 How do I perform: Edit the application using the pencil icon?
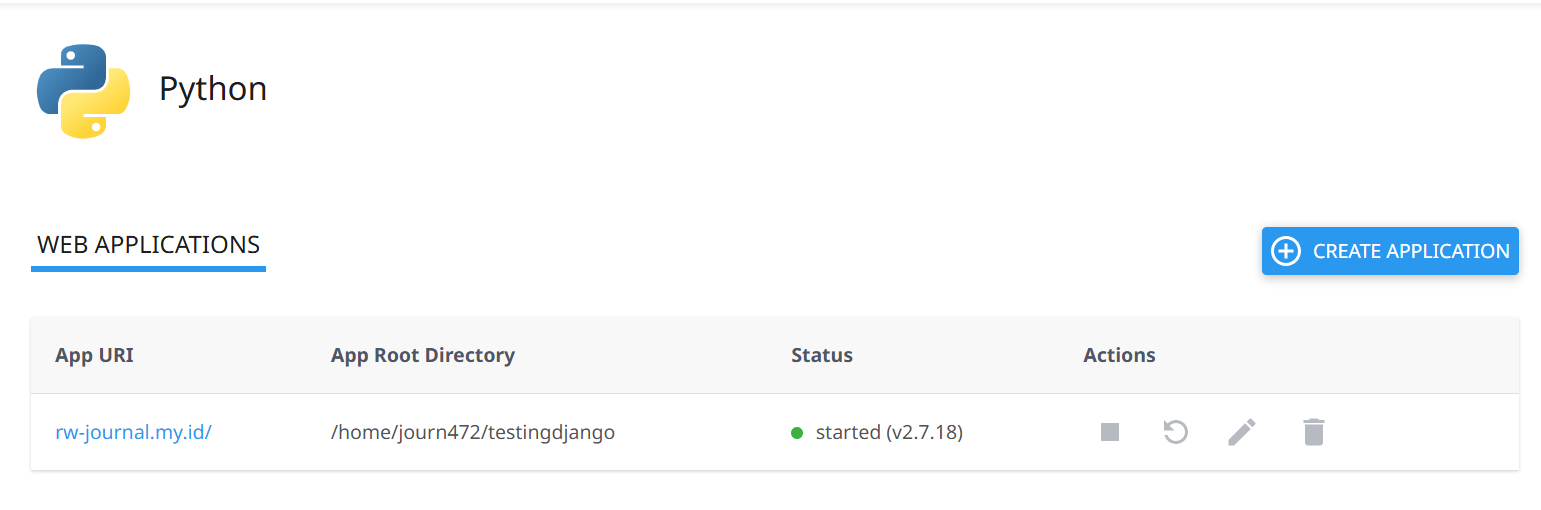[1242, 432]
